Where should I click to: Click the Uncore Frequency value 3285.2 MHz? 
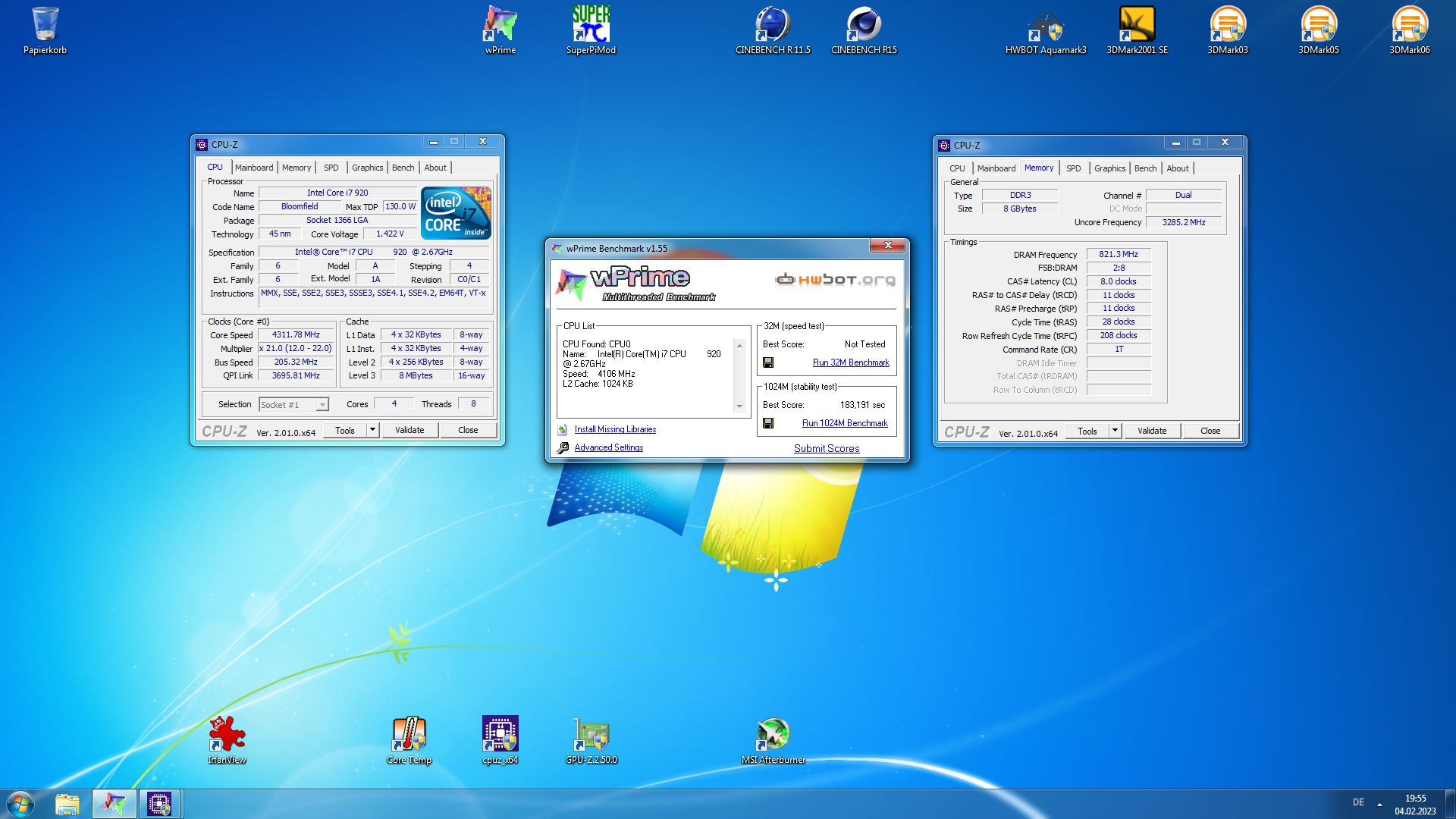[x=1184, y=222]
